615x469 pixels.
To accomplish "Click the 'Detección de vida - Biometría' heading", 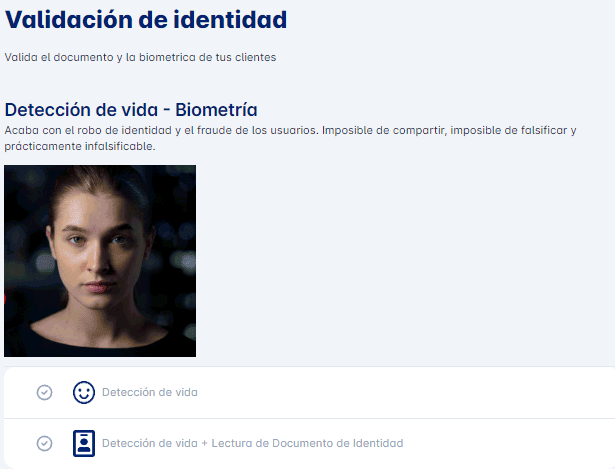I will pyautogui.click(x=132, y=110).
